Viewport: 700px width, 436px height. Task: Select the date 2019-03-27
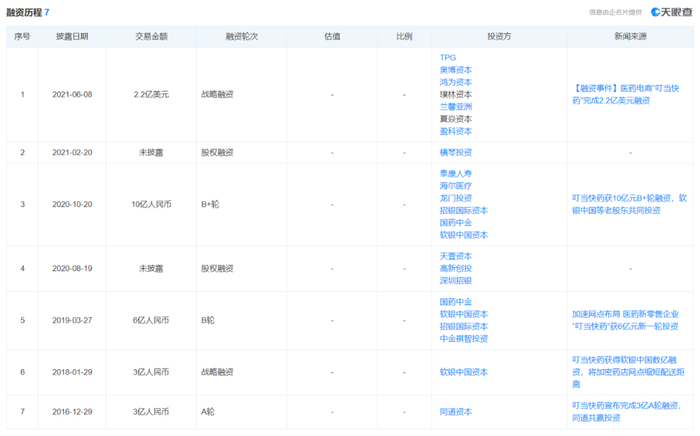[72, 320]
